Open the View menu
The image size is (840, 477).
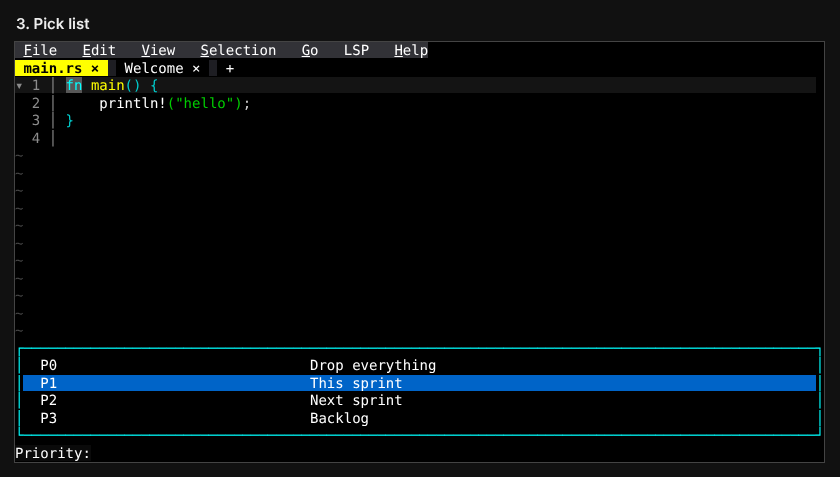[158, 50]
